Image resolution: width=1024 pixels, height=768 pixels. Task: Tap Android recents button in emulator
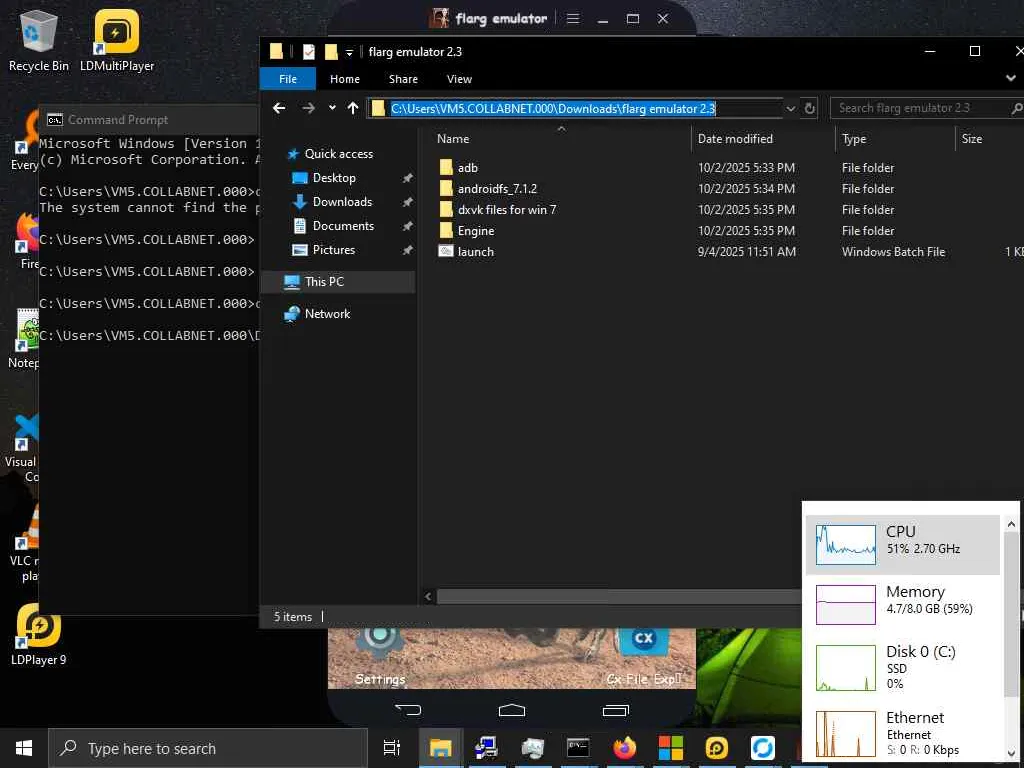click(x=615, y=709)
